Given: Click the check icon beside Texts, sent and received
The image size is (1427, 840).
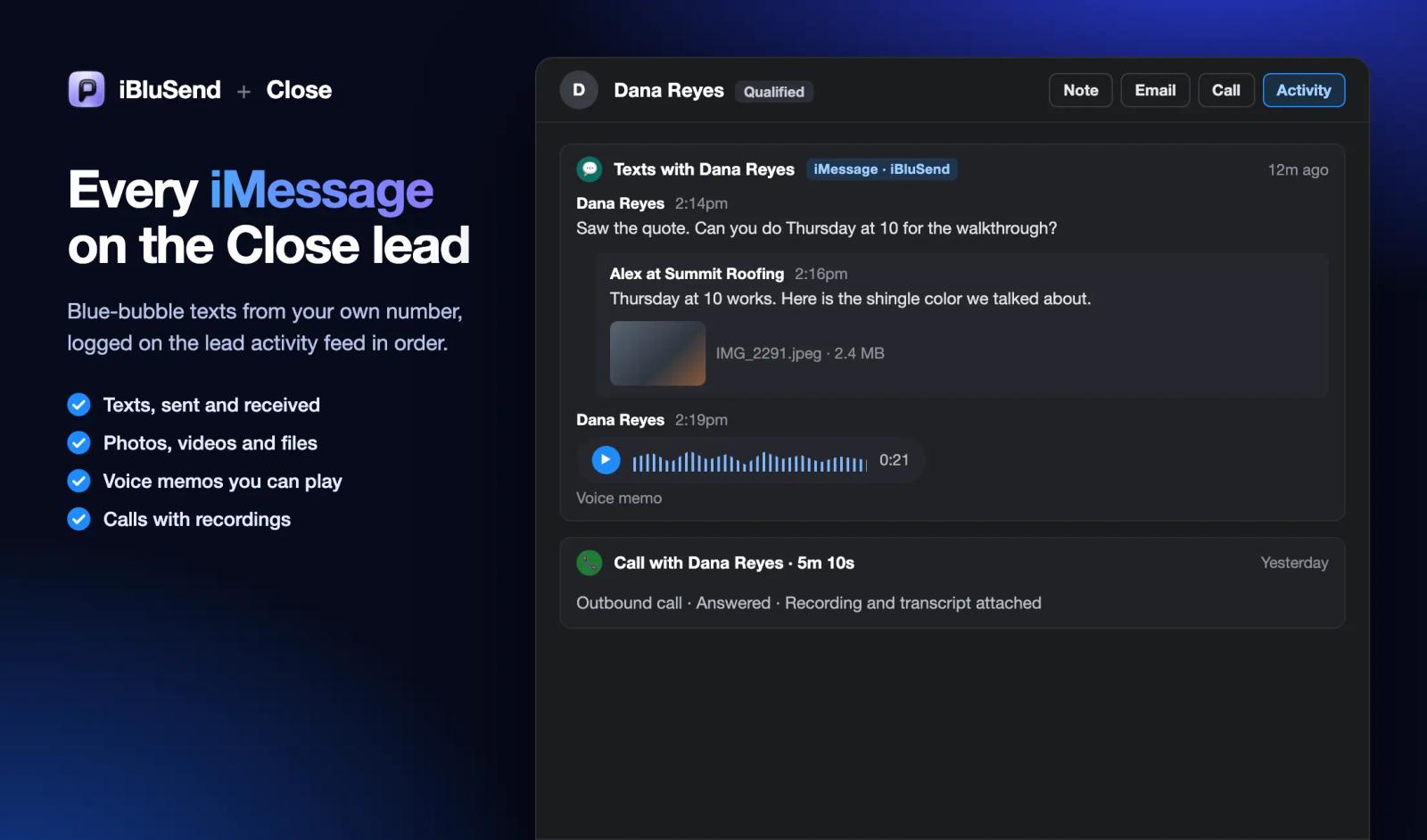Looking at the screenshot, I should (79, 405).
